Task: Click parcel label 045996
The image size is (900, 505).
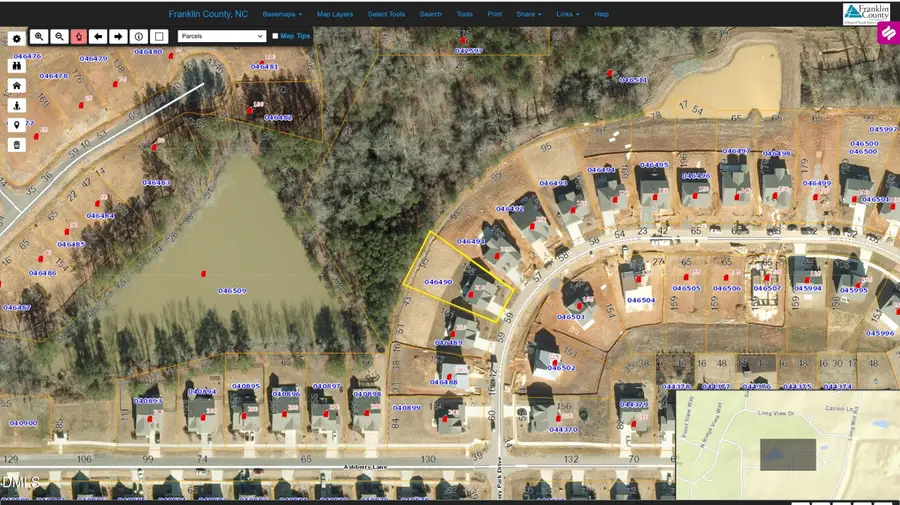Action: click(x=880, y=333)
